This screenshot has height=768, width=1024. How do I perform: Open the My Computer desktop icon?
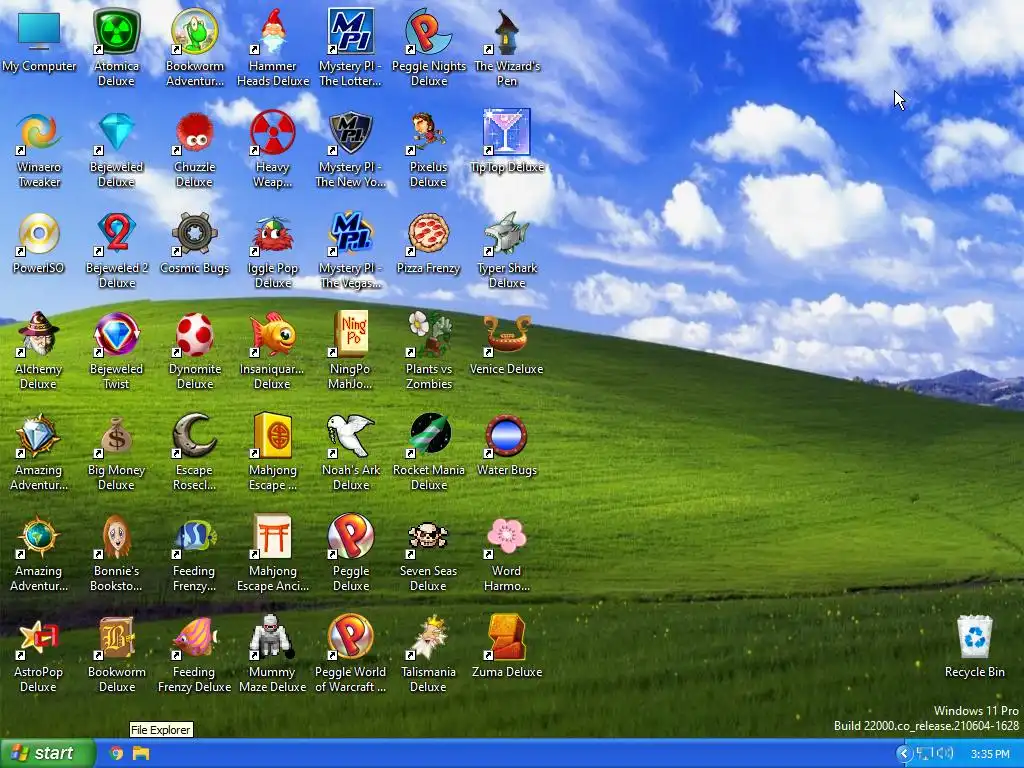coord(39,31)
